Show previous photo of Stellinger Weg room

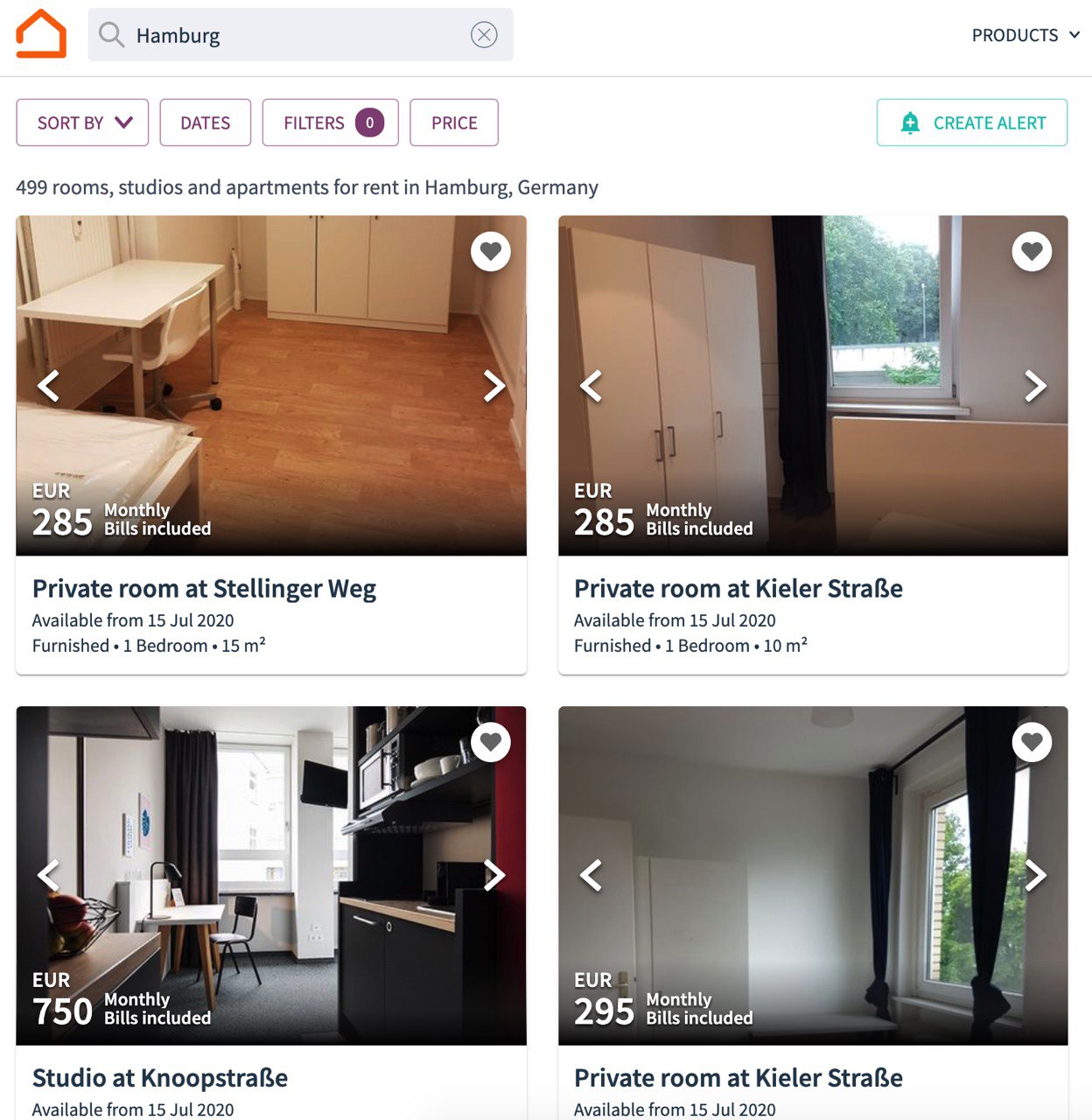48,386
